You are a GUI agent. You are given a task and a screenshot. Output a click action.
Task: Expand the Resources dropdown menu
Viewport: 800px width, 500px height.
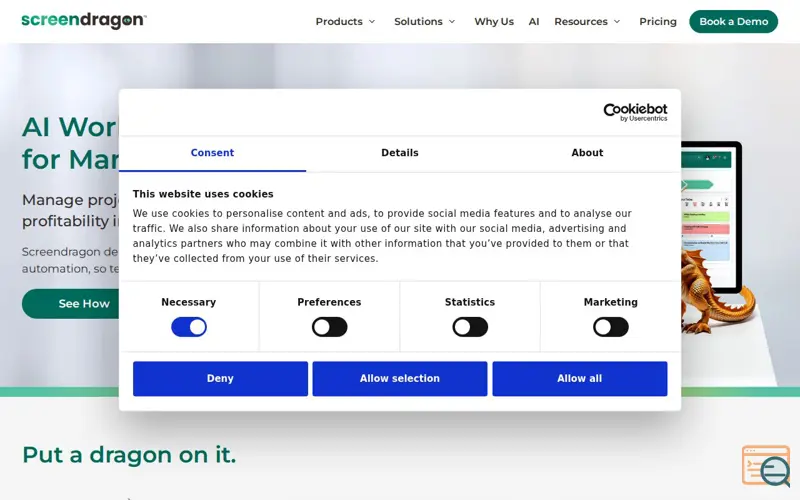[587, 21]
